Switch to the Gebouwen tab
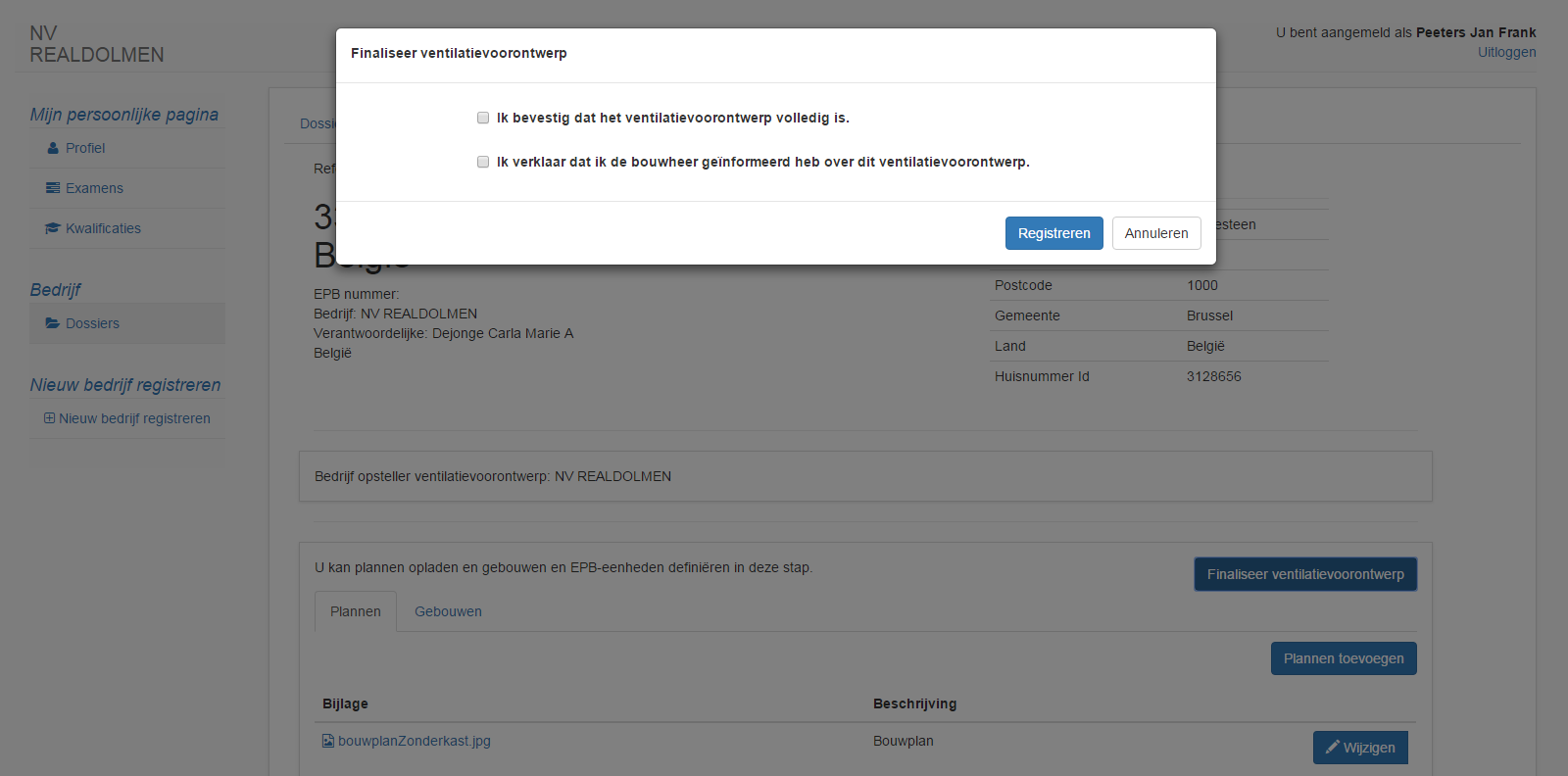The height and width of the screenshot is (776, 1568). tap(448, 611)
